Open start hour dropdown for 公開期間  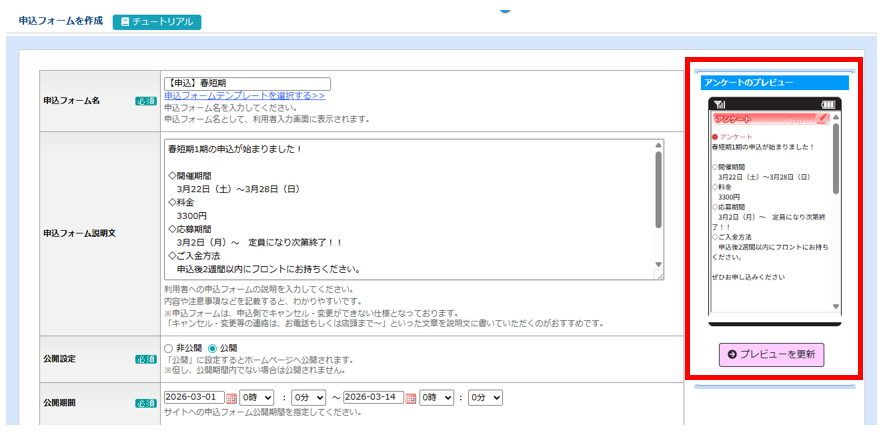(256, 397)
